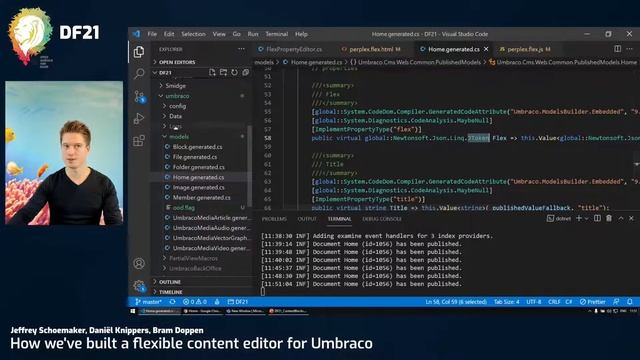
Task: Open Block.generated.cs file
Action: 198,147
